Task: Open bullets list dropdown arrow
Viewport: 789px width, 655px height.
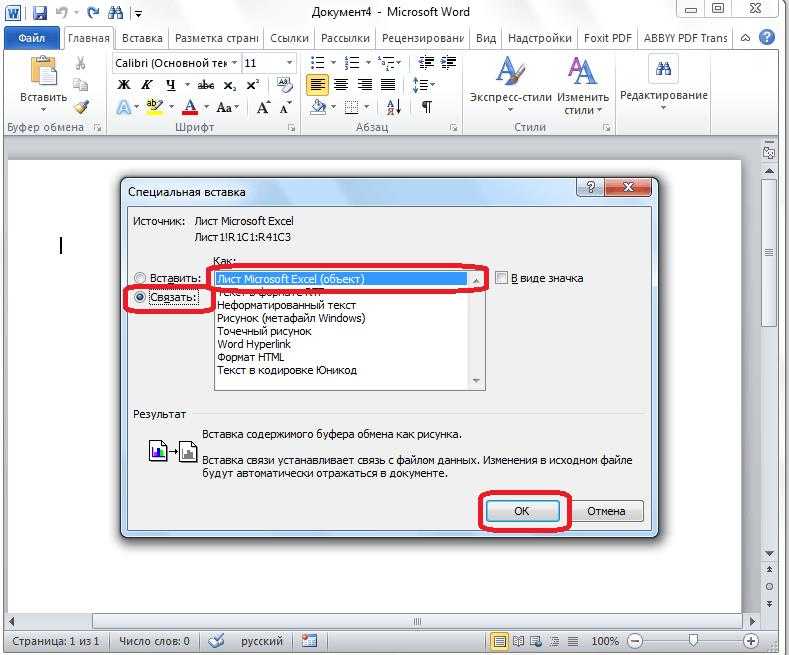Action: [x=333, y=63]
